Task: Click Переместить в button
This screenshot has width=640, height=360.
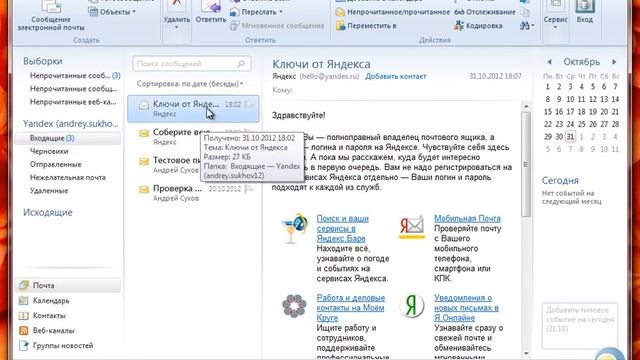Action: [x=366, y=26]
